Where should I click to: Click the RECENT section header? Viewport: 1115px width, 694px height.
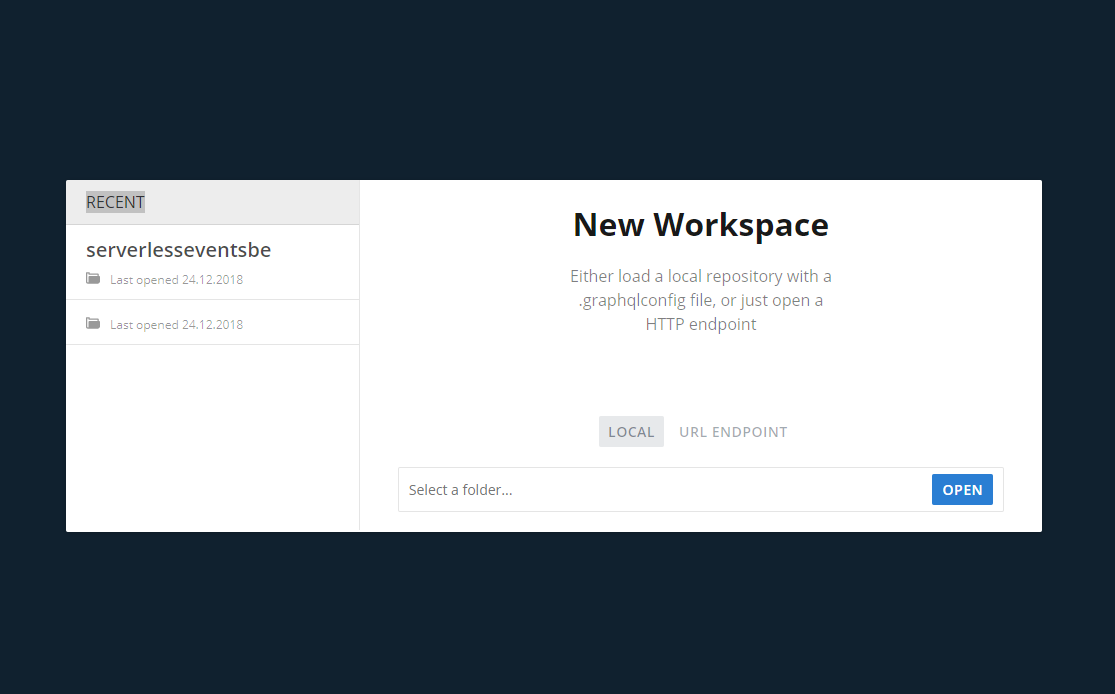tap(114, 201)
